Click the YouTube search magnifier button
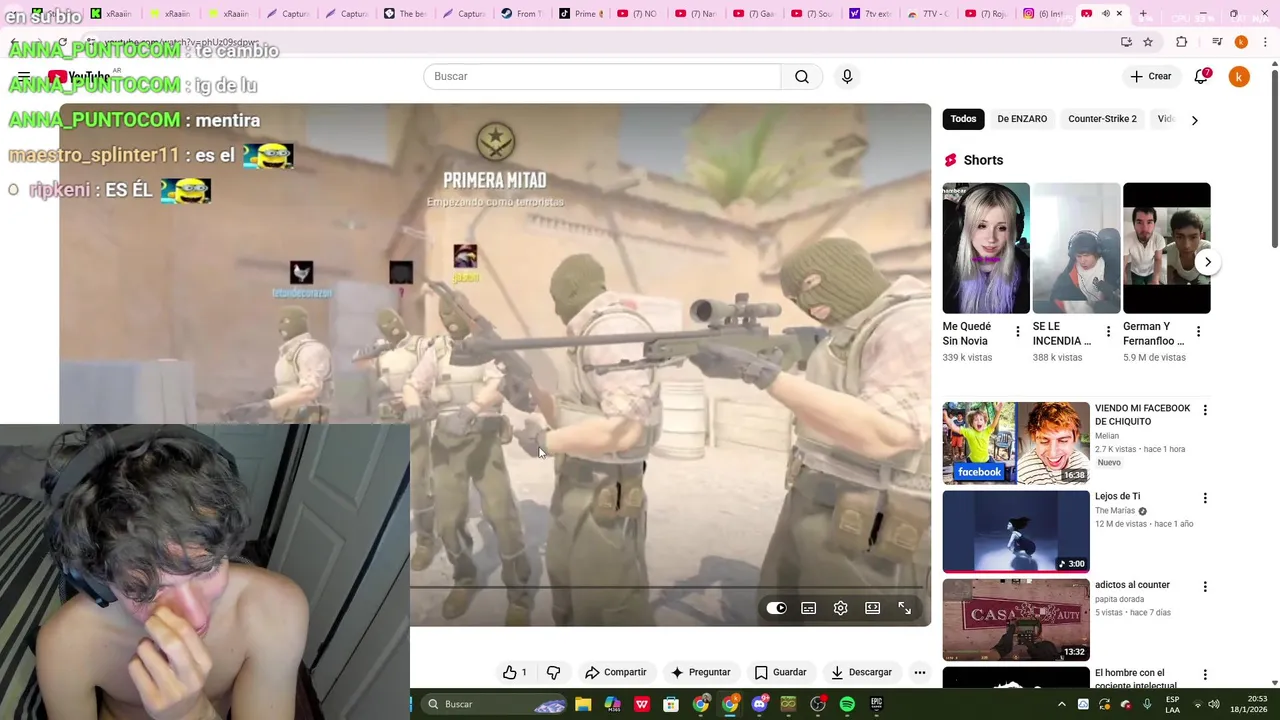Image resolution: width=1280 pixels, height=720 pixels. 802,76
